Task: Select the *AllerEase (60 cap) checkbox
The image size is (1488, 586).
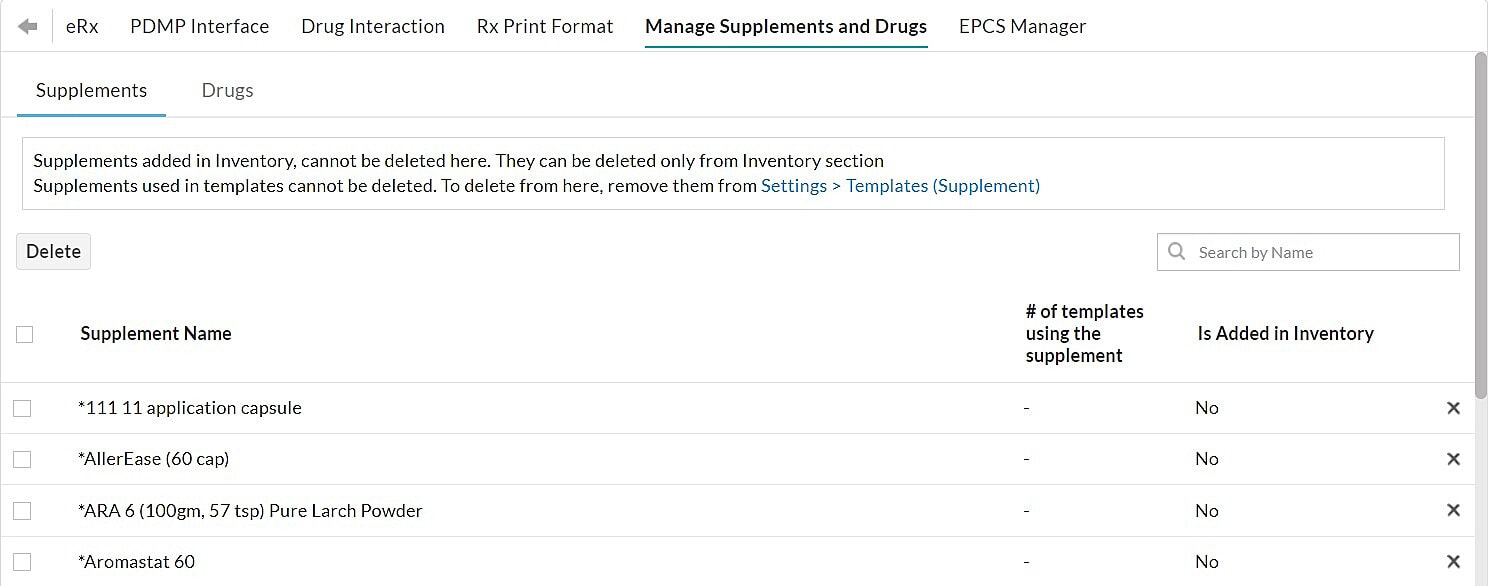Action: [x=22, y=459]
